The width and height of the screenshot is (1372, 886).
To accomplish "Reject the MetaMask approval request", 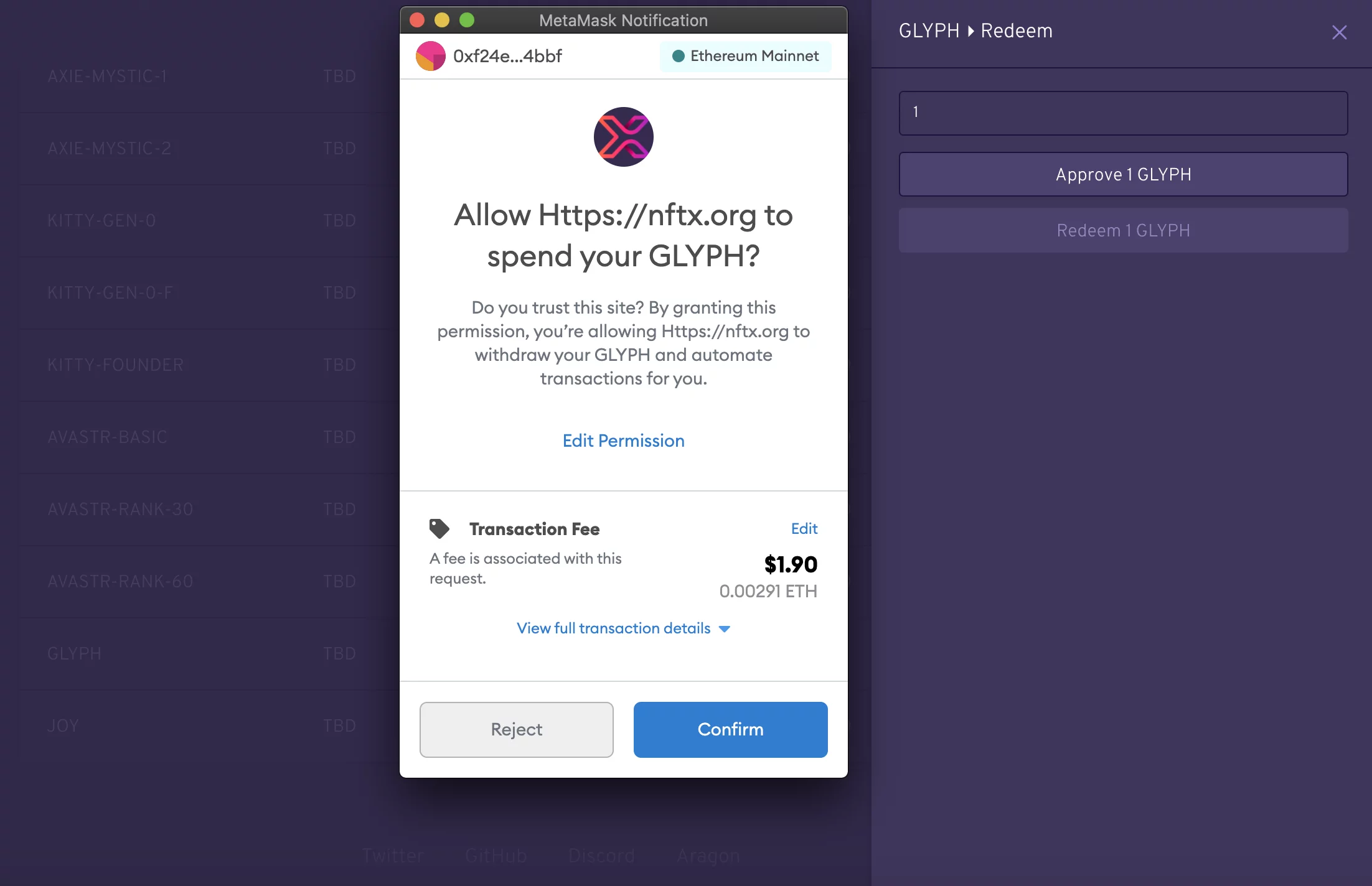I will click(516, 729).
